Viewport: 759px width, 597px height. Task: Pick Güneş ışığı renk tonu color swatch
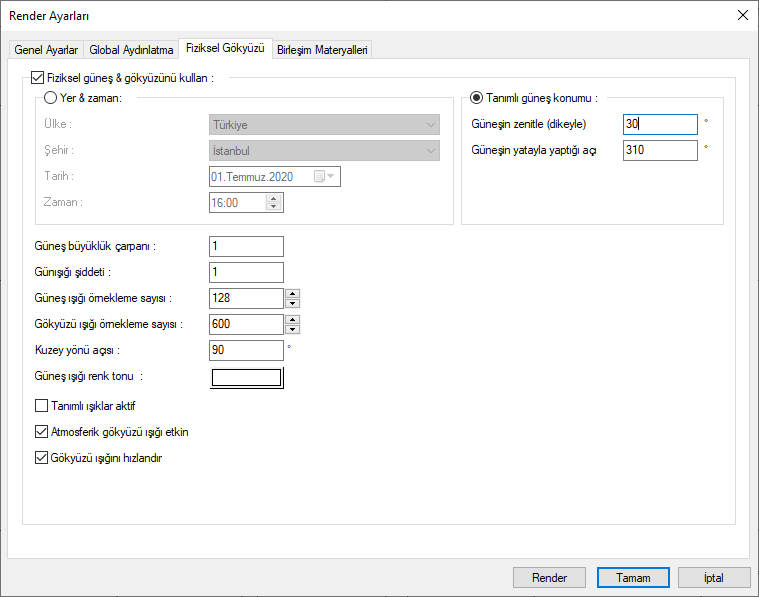point(247,377)
